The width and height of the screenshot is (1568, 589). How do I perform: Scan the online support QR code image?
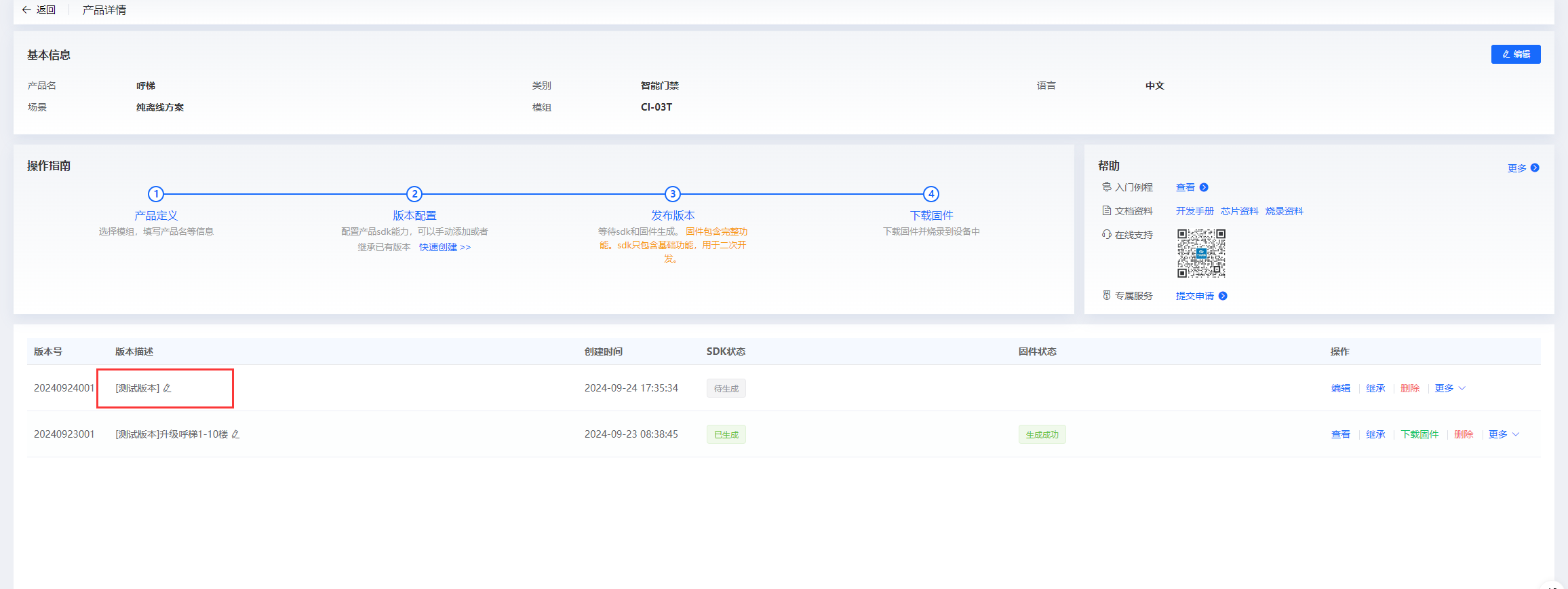coord(1201,253)
